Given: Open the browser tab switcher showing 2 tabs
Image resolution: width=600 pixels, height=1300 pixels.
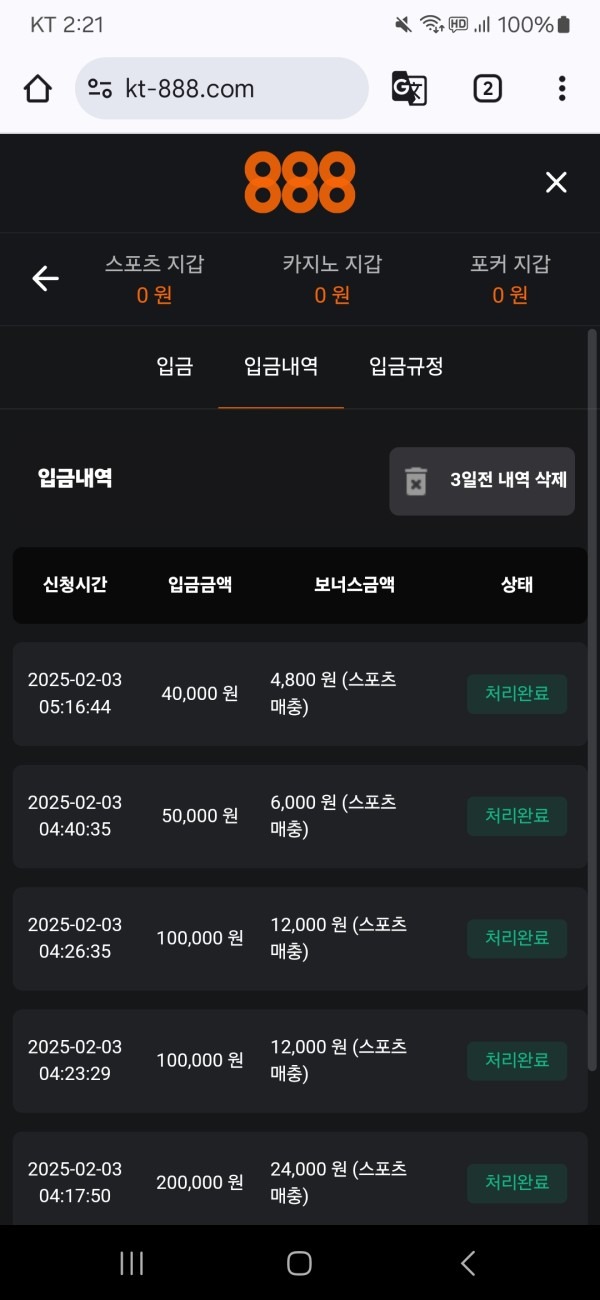Looking at the screenshot, I should [x=486, y=89].
